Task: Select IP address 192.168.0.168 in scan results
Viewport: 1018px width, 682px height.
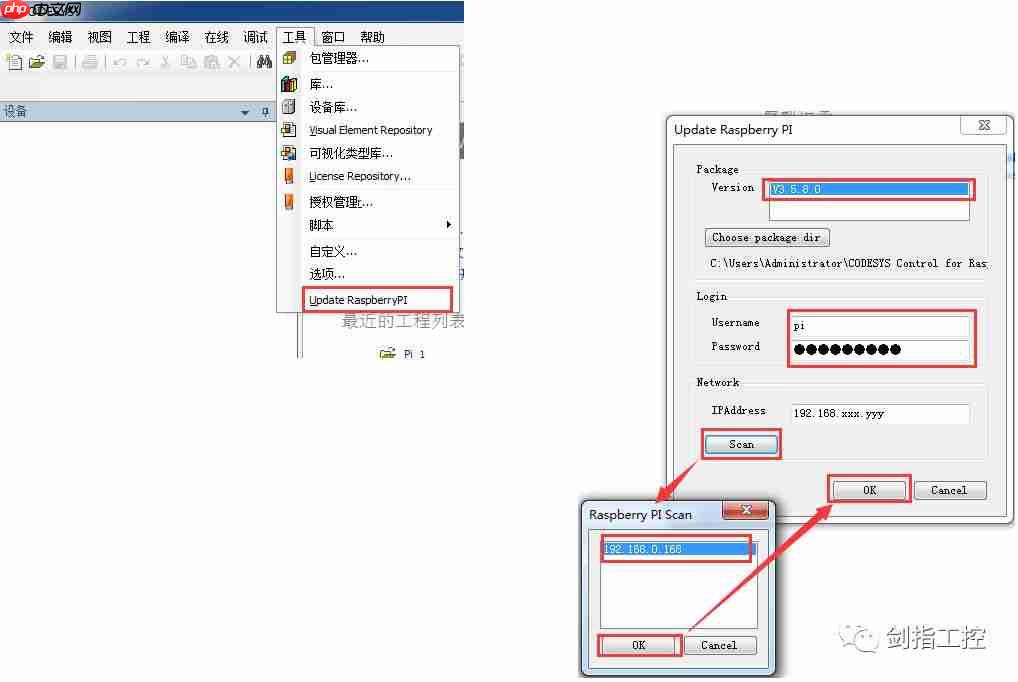Action: (x=676, y=548)
